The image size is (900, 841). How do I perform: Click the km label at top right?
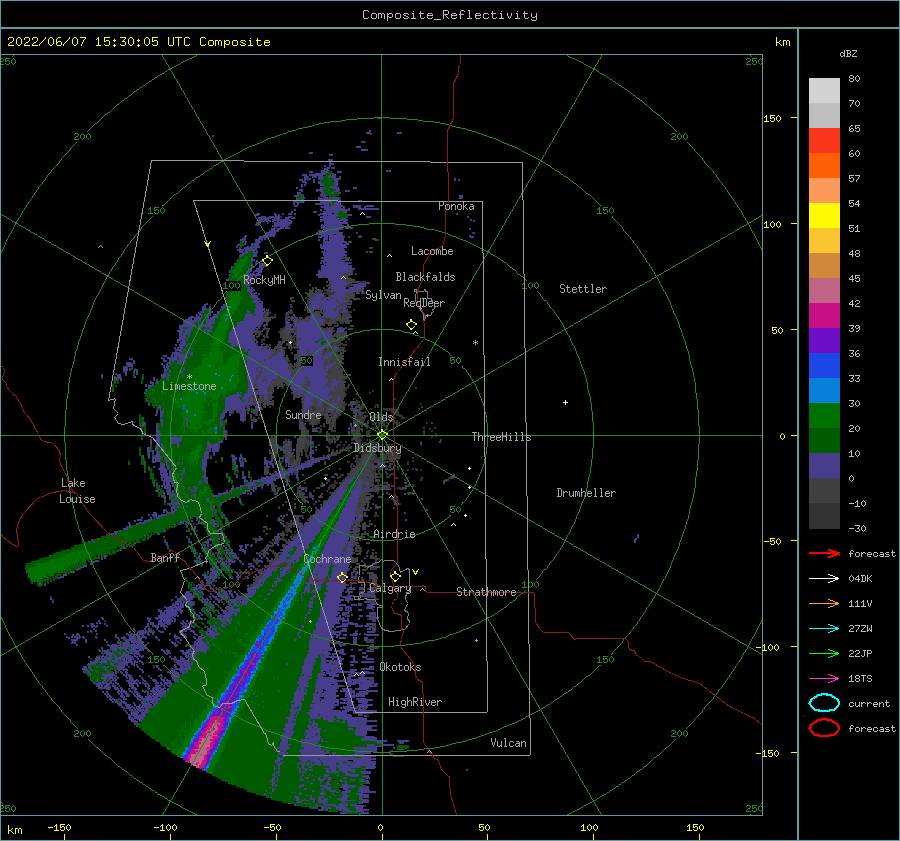(x=782, y=42)
